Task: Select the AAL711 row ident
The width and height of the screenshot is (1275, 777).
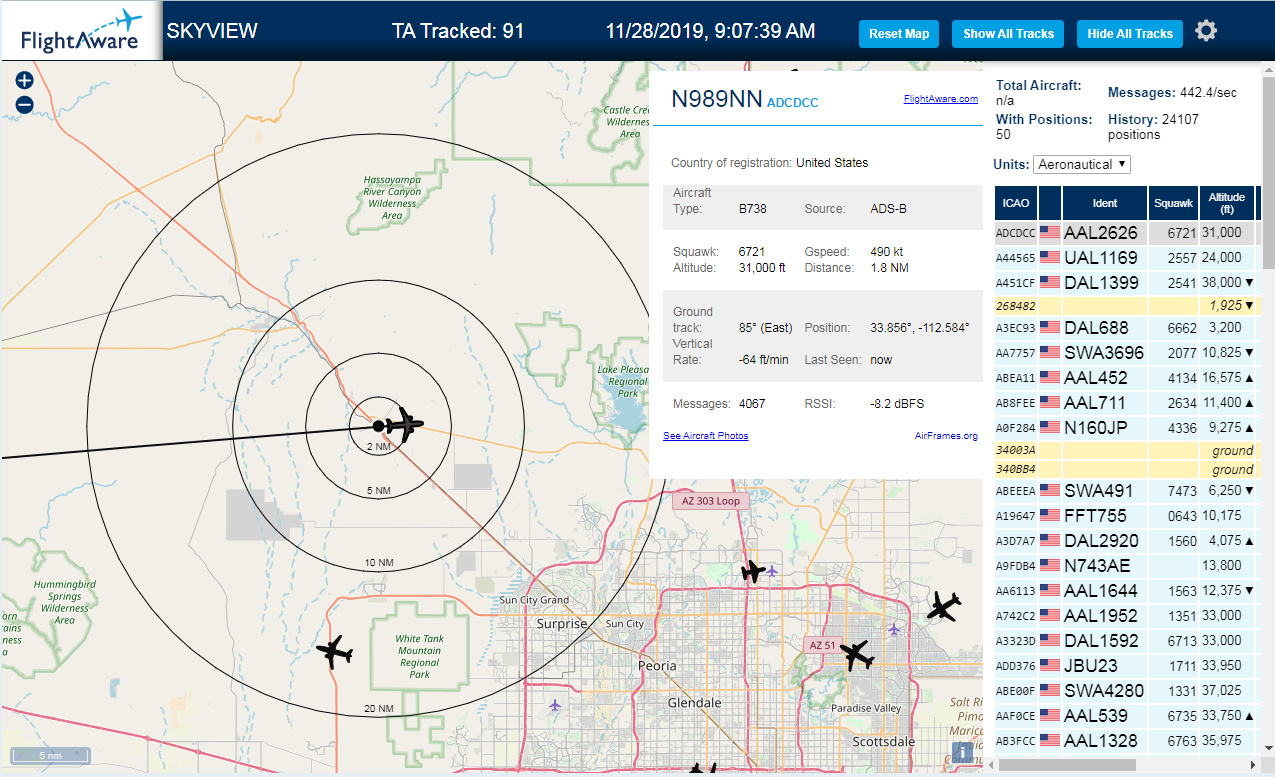Action: coord(1095,403)
